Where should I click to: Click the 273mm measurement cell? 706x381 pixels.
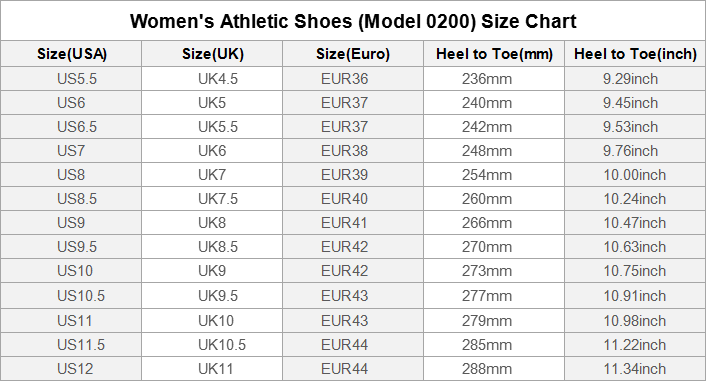[494, 271]
